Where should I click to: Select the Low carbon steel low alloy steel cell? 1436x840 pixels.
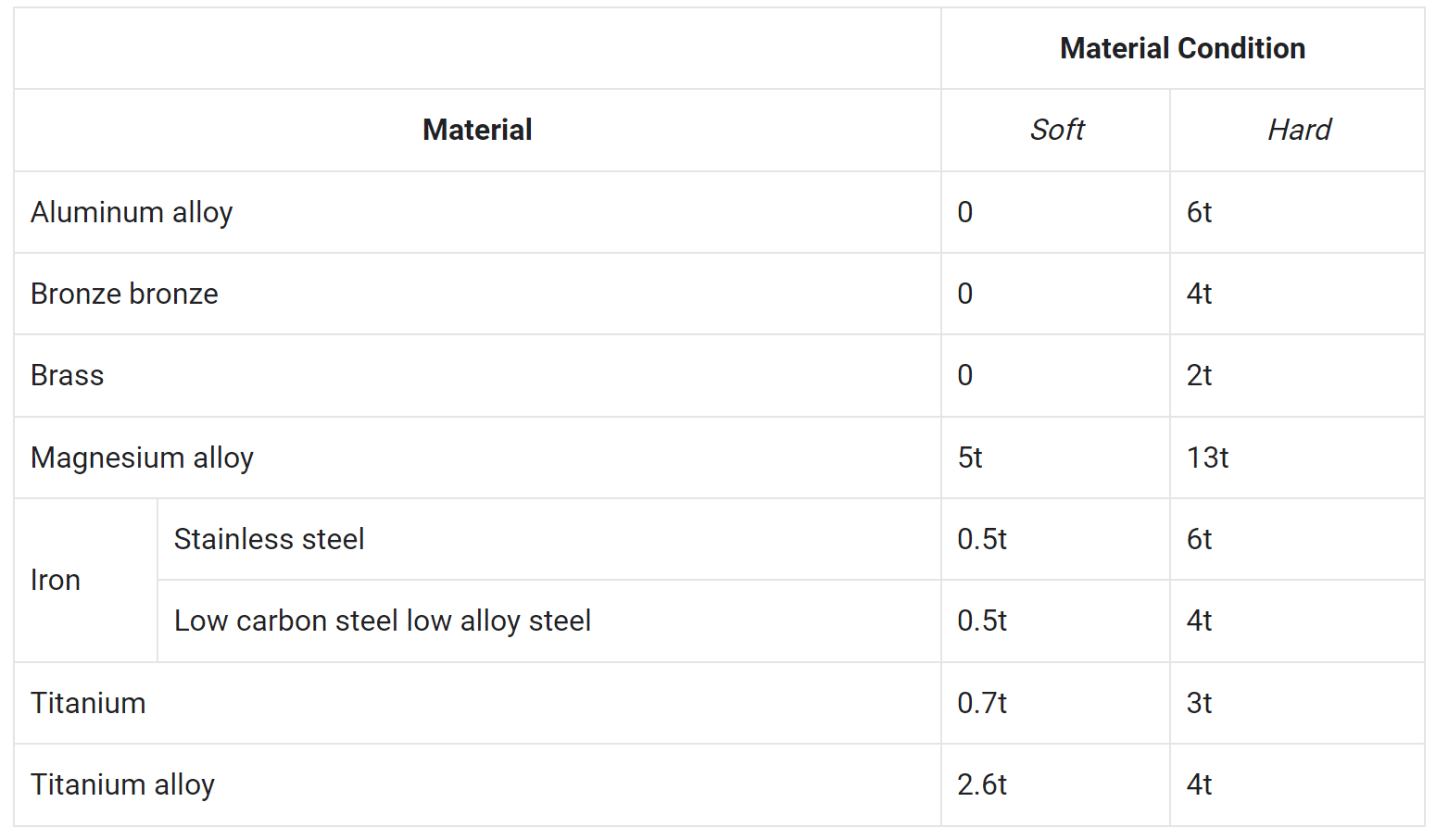pos(382,621)
